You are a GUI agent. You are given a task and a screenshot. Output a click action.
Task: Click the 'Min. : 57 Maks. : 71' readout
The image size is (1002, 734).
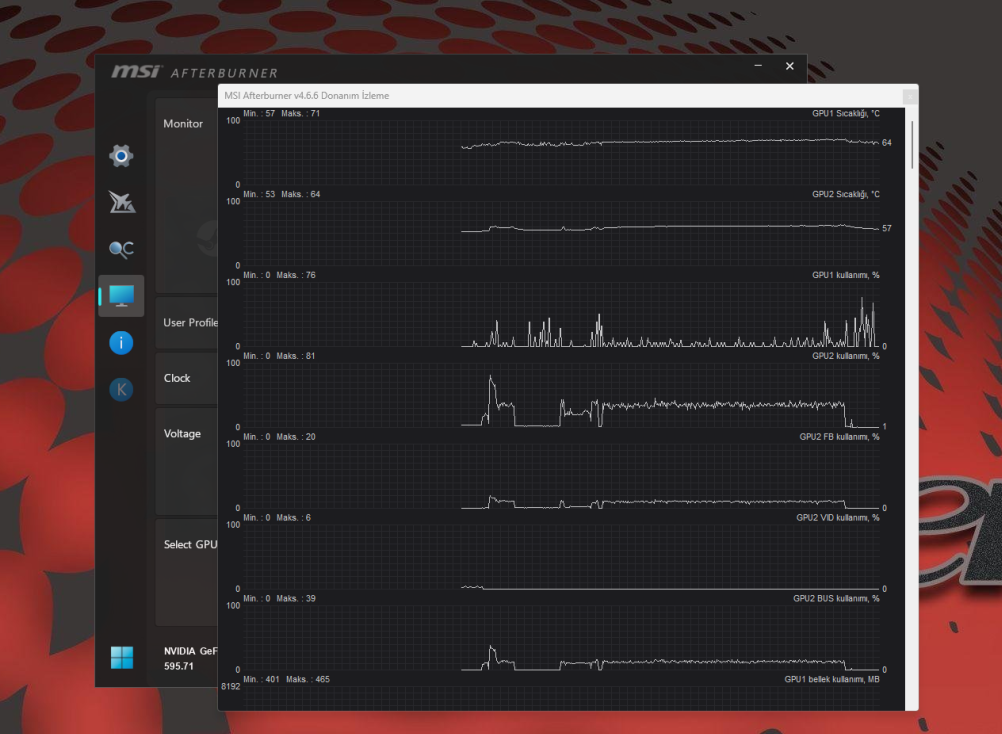(281, 113)
